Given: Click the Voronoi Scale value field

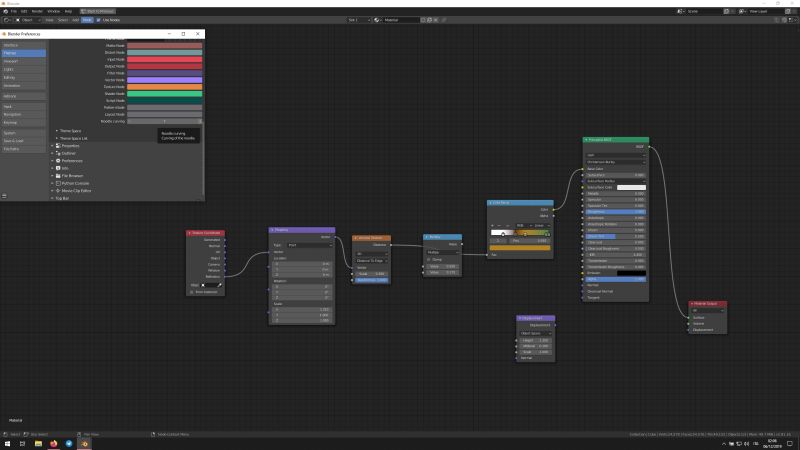Looking at the screenshot, I should 372,274.
